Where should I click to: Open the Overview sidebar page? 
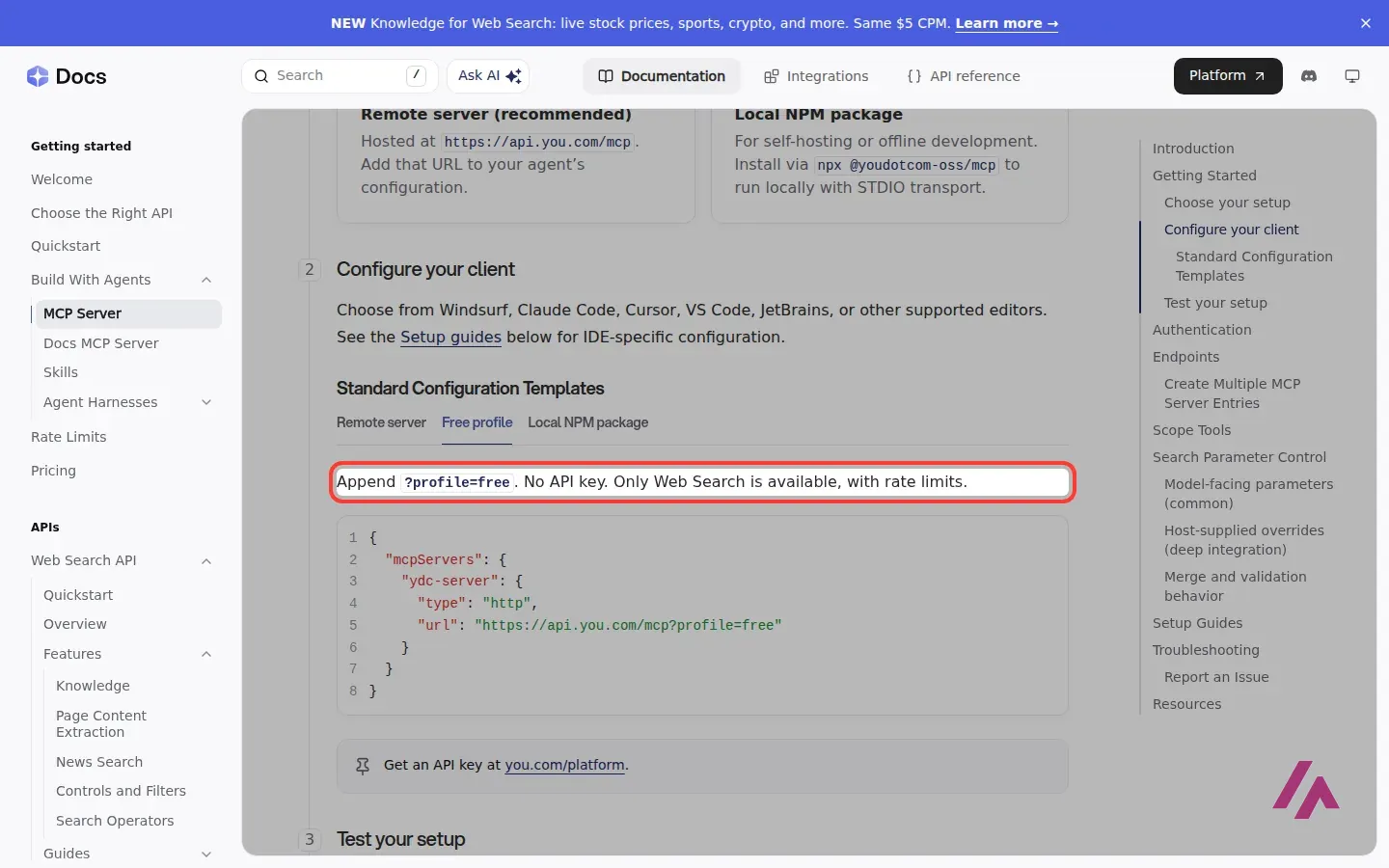75,624
